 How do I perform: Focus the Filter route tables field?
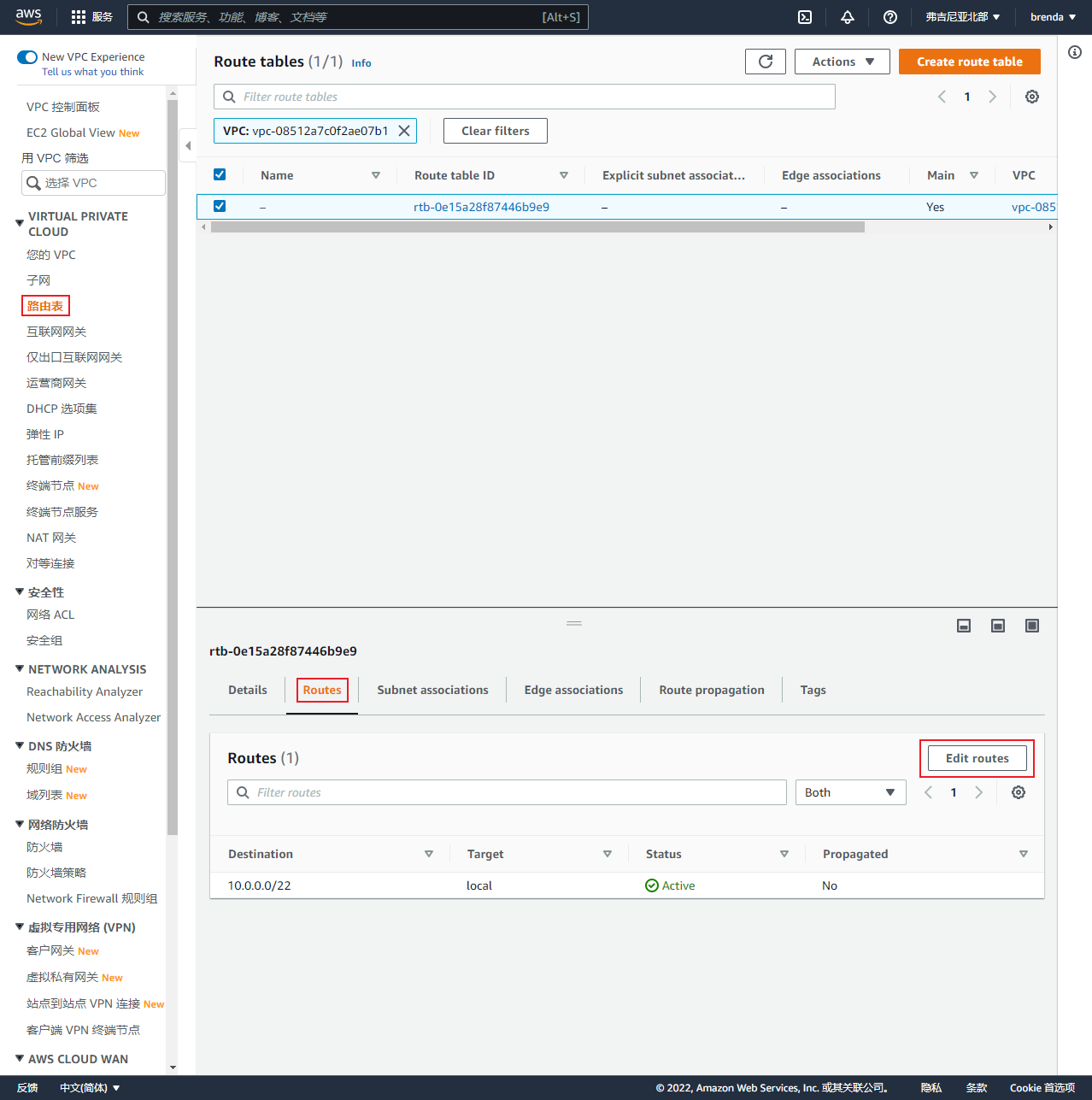tap(525, 97)
